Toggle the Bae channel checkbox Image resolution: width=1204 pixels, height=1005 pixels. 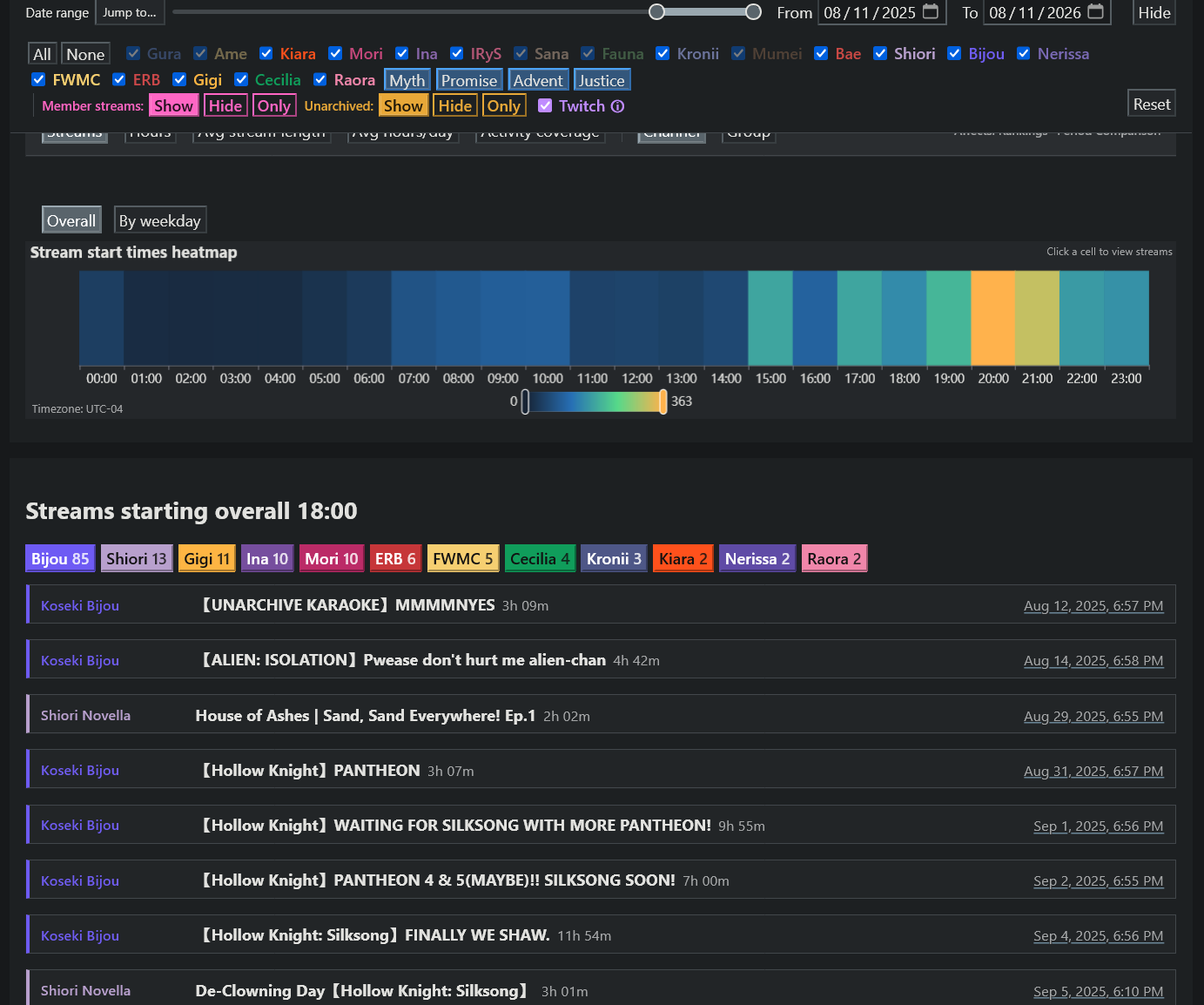(821, 54)
